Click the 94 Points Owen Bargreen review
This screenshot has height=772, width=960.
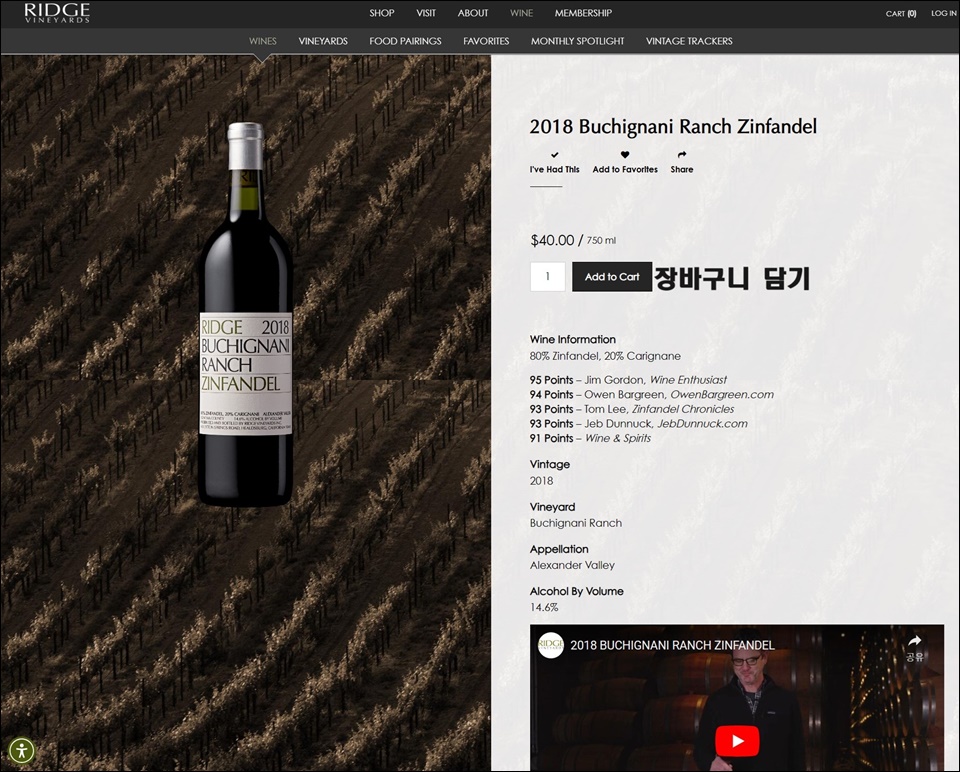(x=651, y=394)
